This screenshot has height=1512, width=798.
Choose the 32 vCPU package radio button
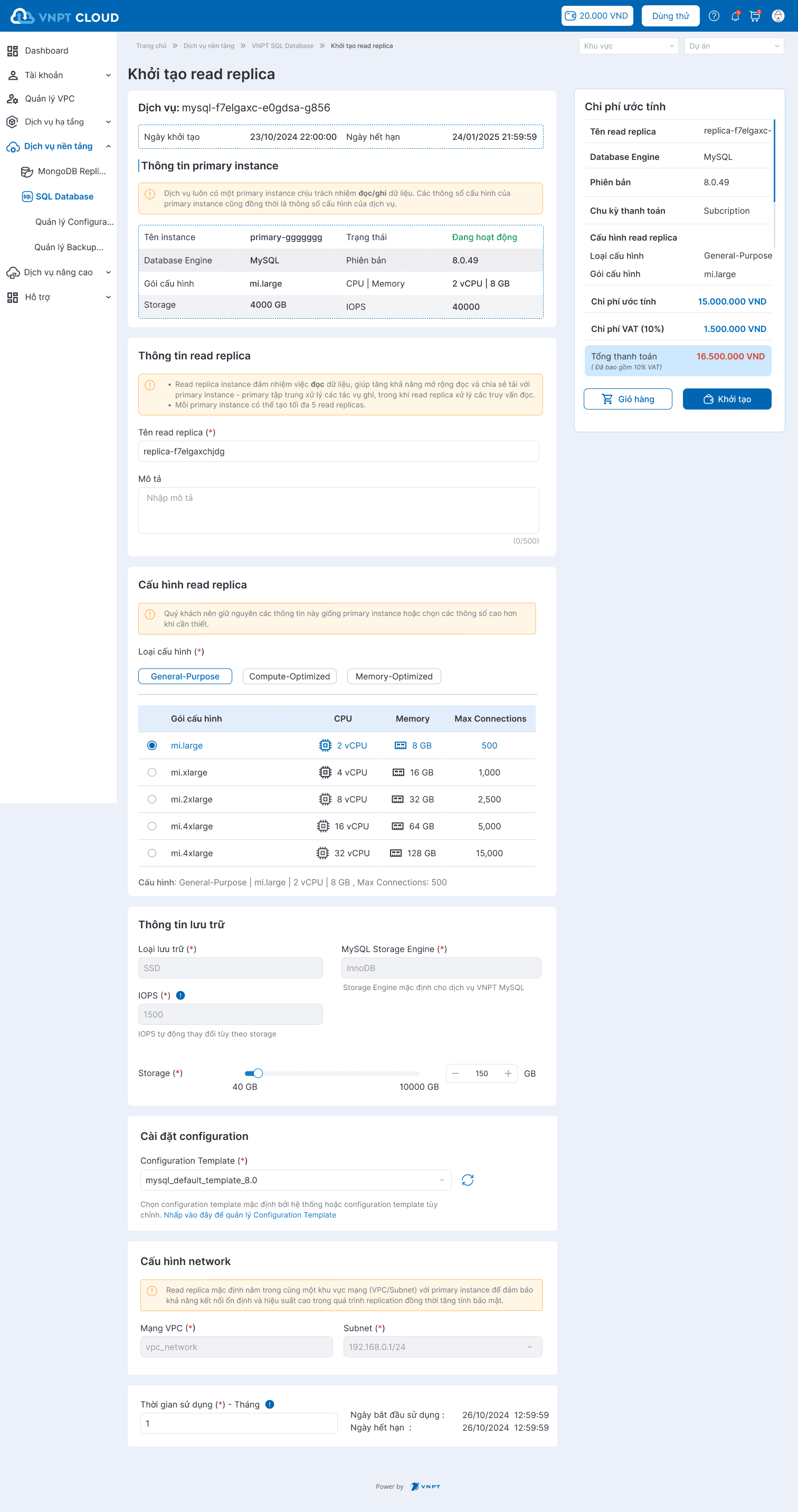152,853
